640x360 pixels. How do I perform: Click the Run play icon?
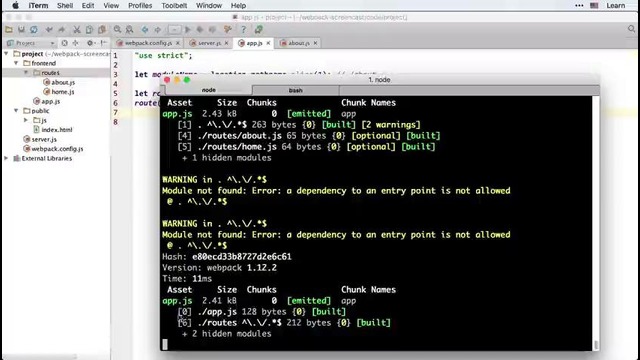click(188, 29)
